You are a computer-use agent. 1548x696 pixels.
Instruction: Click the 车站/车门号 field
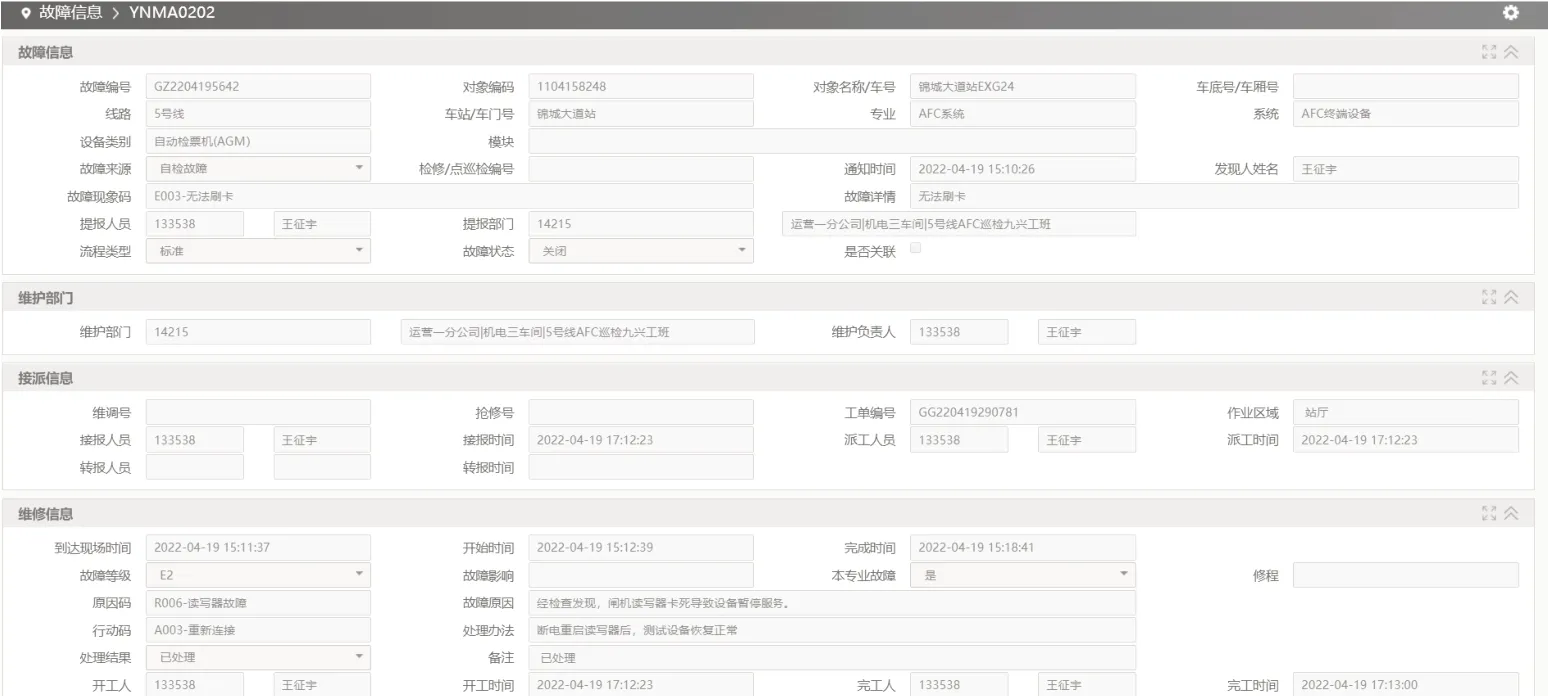point(641,114)
